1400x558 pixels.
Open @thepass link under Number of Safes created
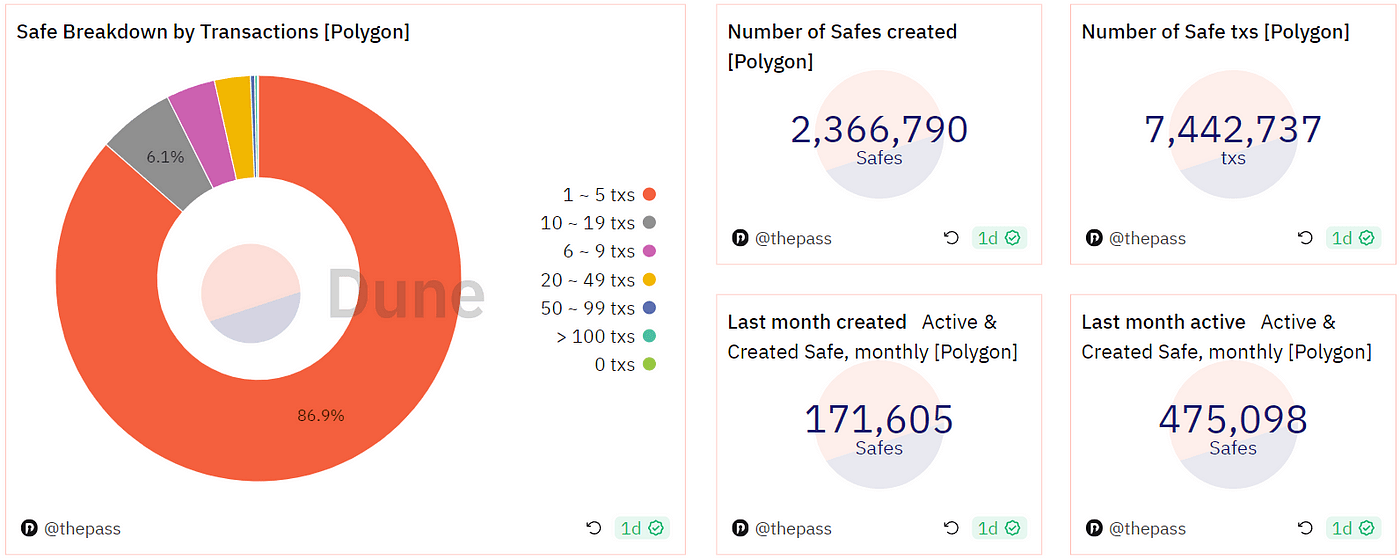pyautogui.click(x=793, y=238)
